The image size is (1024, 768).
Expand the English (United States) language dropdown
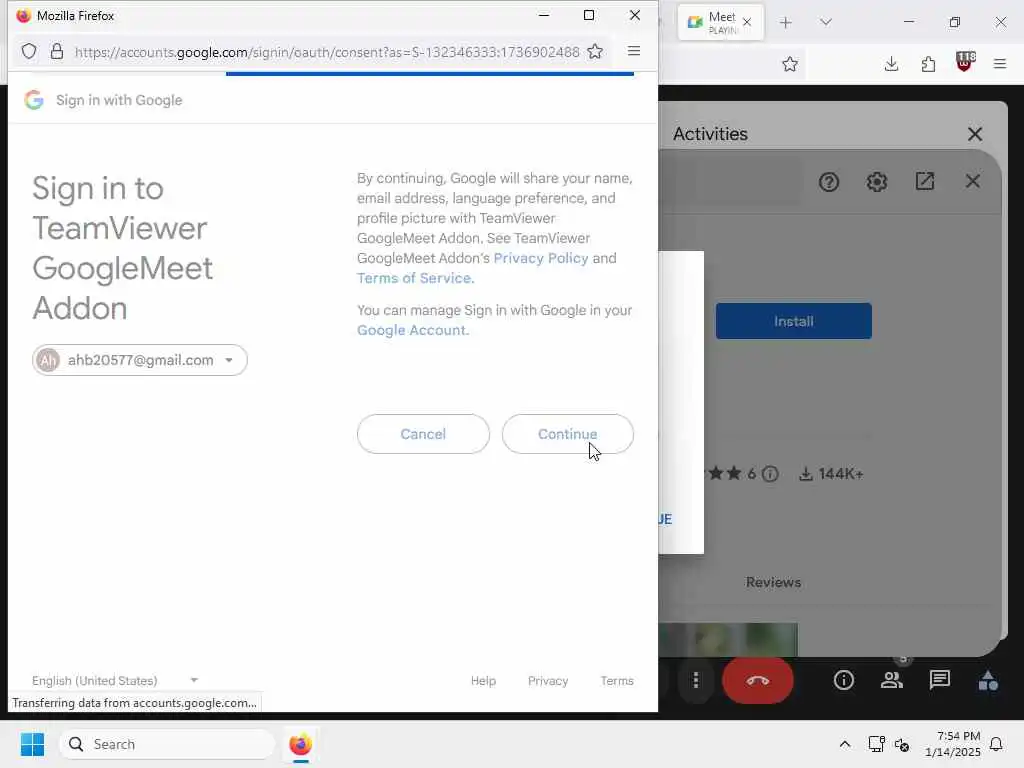click(115, 680)
